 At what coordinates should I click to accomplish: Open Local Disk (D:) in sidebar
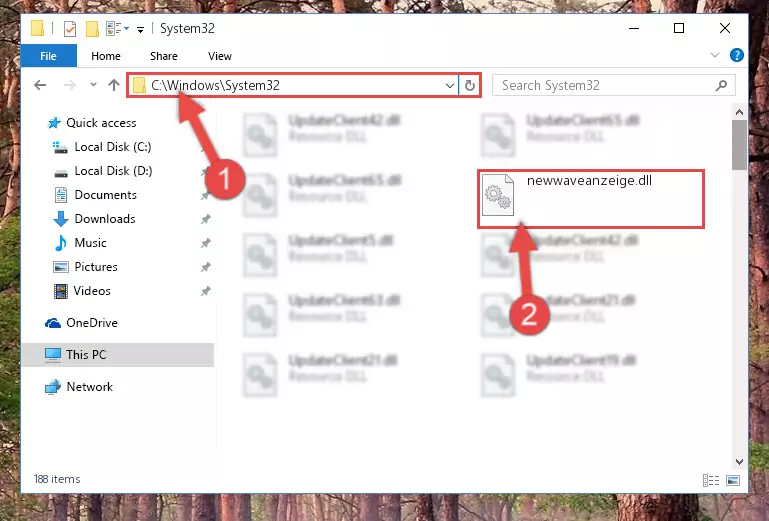coord(113,171)
